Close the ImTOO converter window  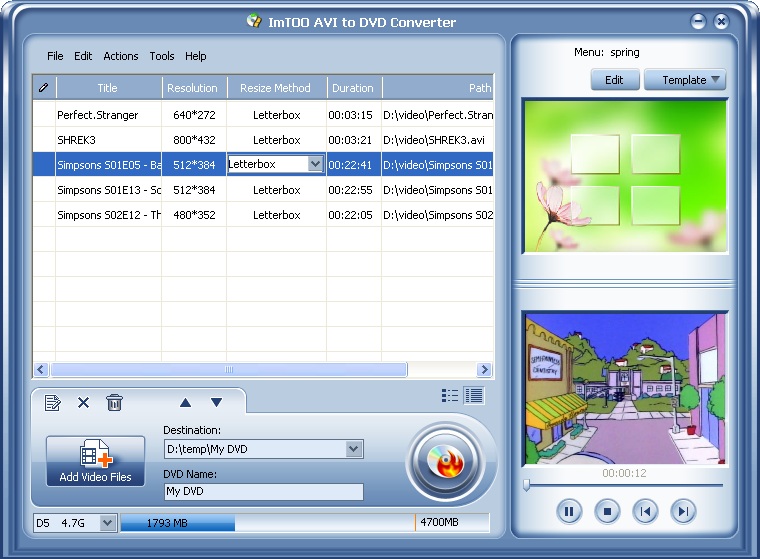[x=721, y=21]
